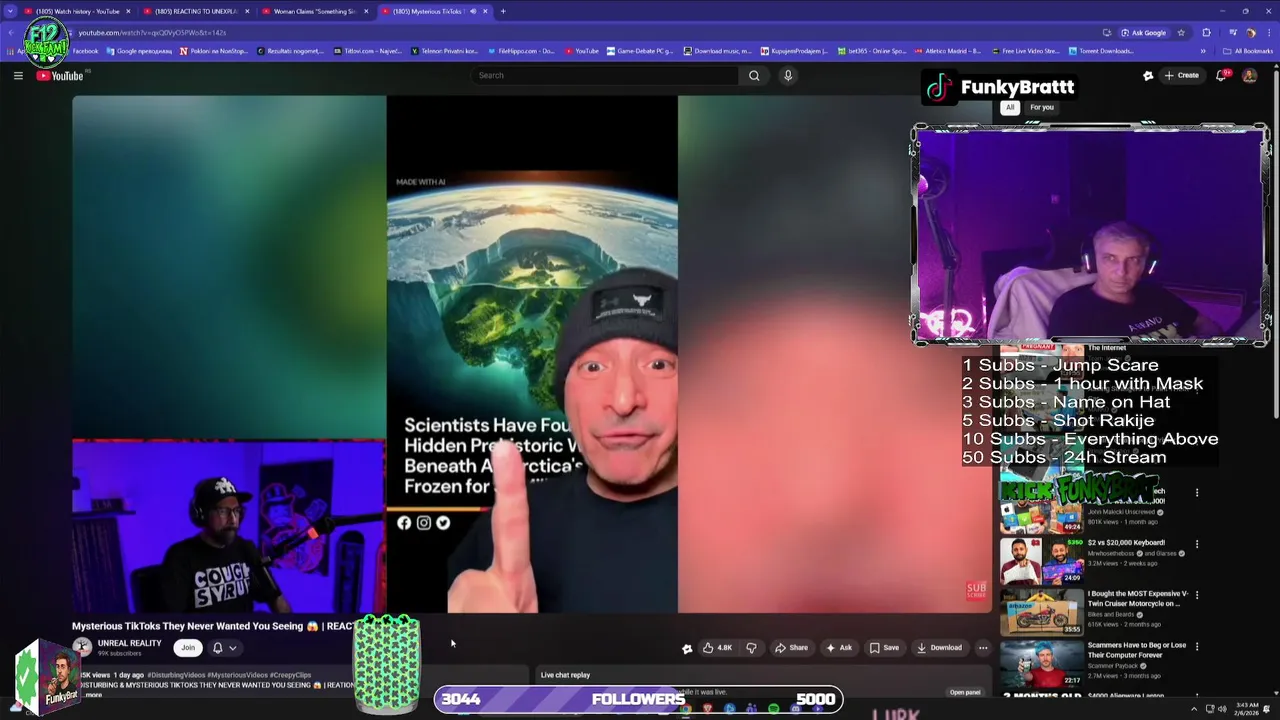Expand the tab search dropdown arrow
The image size is (1280, 720).
click(x=10, y=11)
